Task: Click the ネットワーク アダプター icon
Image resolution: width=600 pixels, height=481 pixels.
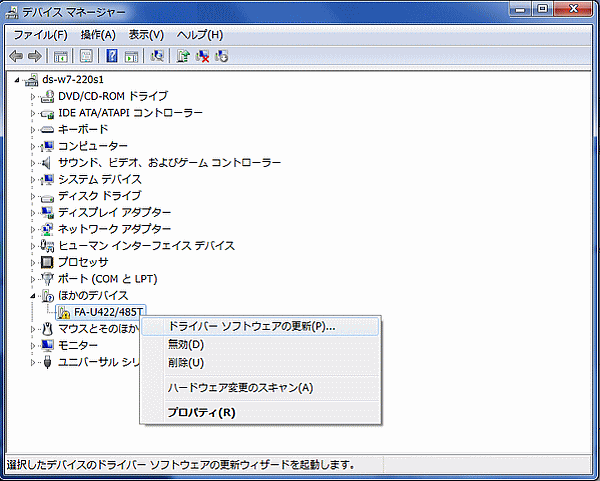Action: [x=47, y=229]
